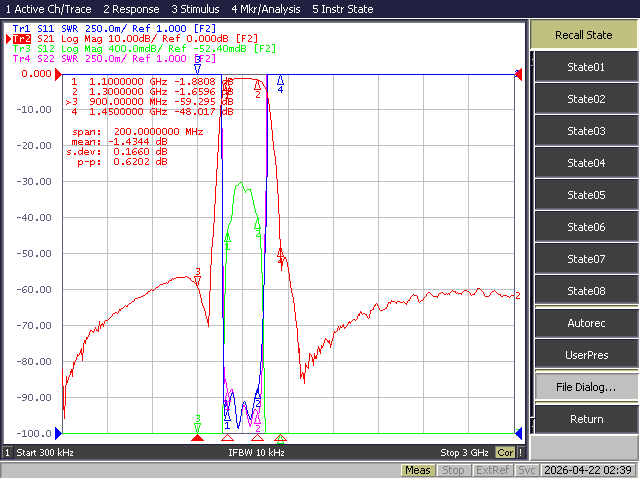The height and width of the screenshot is (480, 640).
Task: Open the Stimulus menu
Action: (195, 9)
